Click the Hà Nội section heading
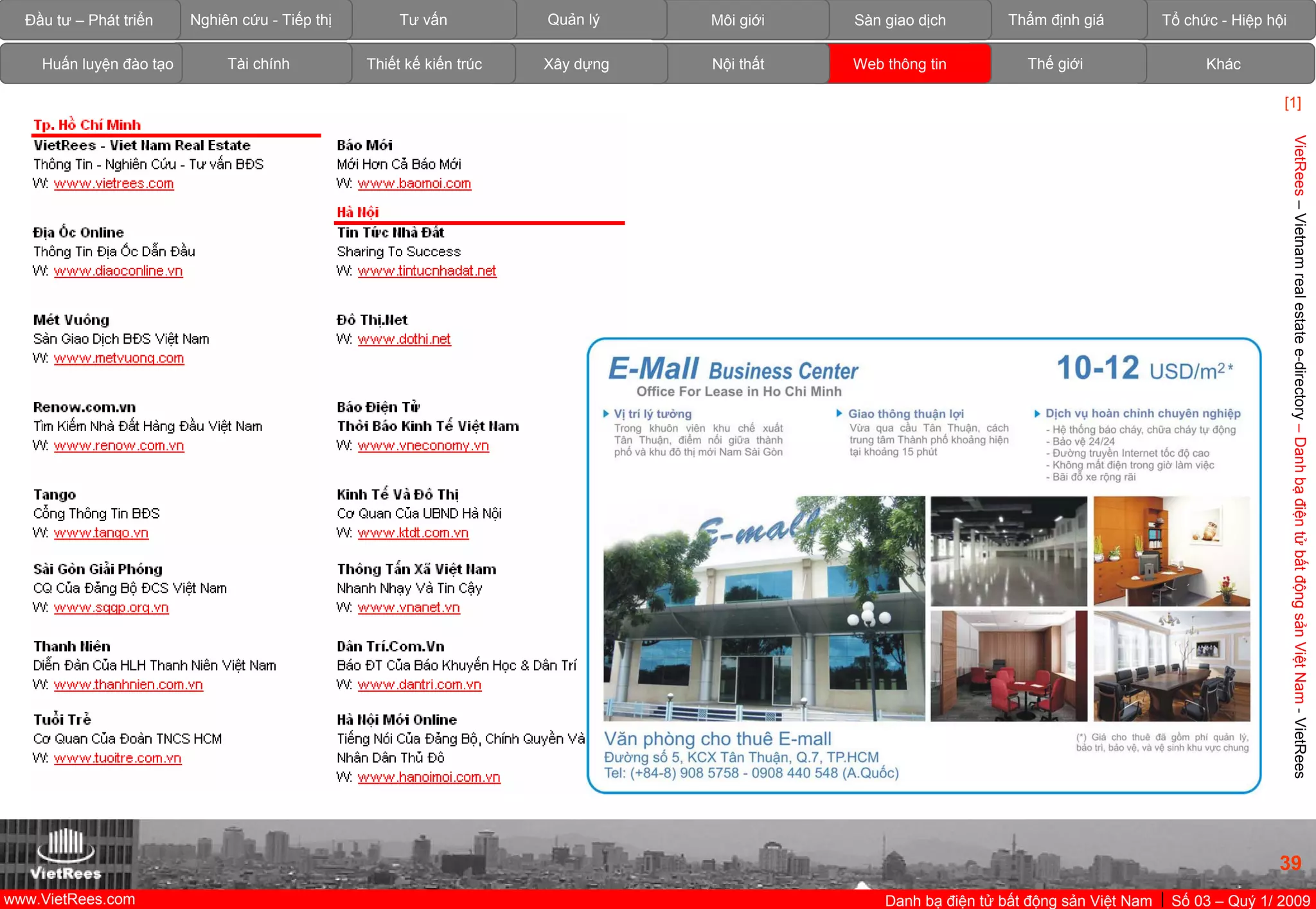Image resolution: width=1316 pixels, height=909 pixels. [358, 212]
